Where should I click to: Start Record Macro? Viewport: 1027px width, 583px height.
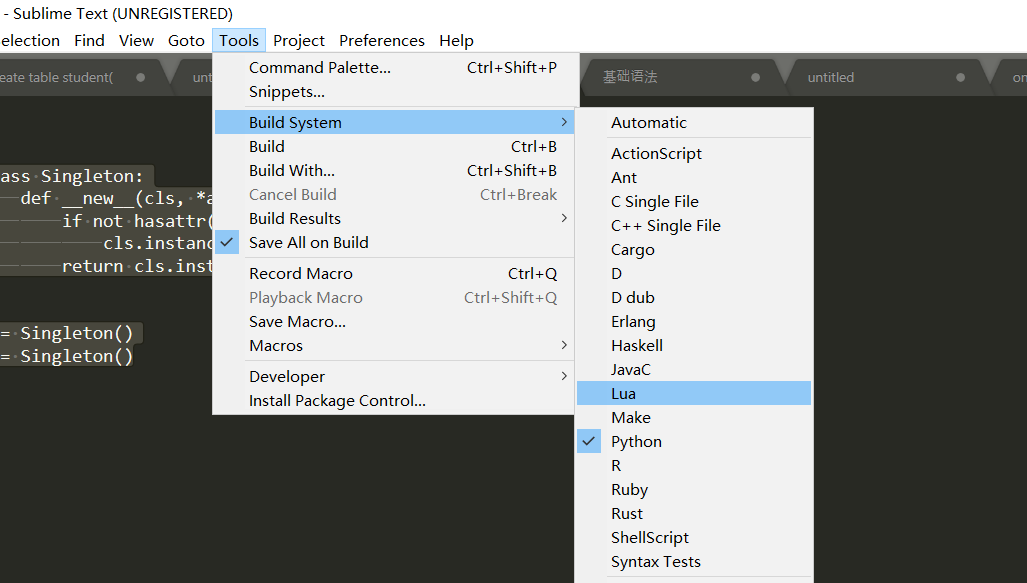[394, 273]
